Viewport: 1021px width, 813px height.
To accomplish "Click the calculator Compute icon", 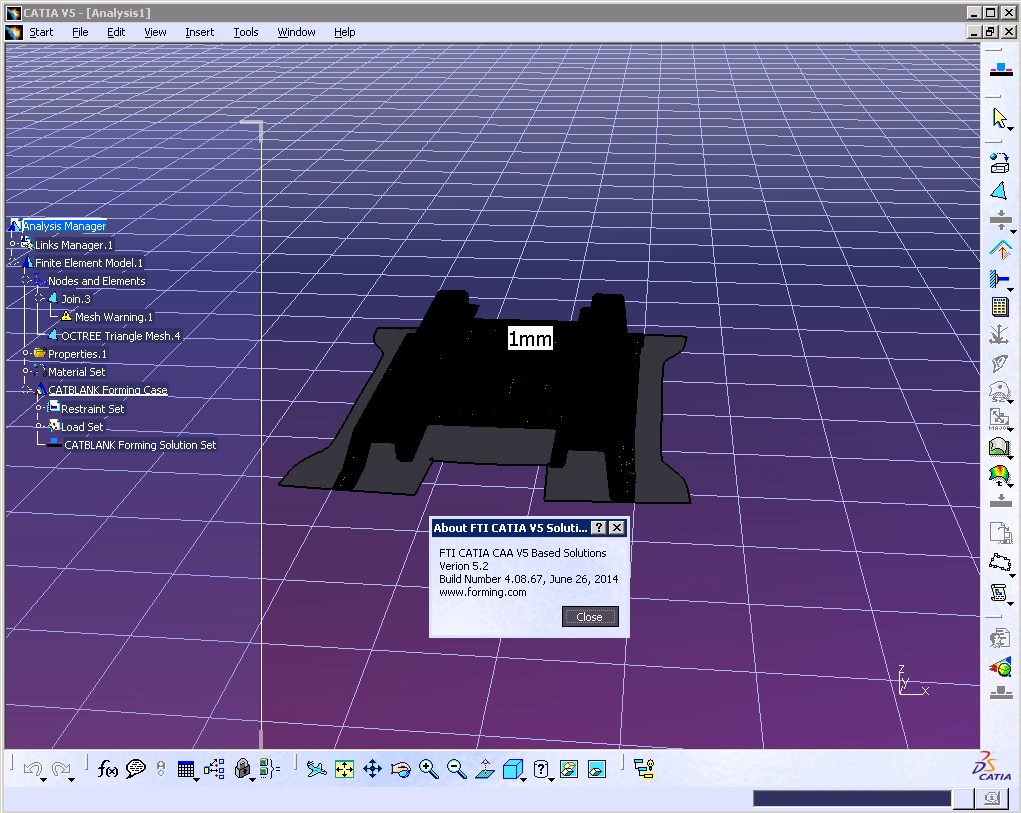I will (1000, 307).
